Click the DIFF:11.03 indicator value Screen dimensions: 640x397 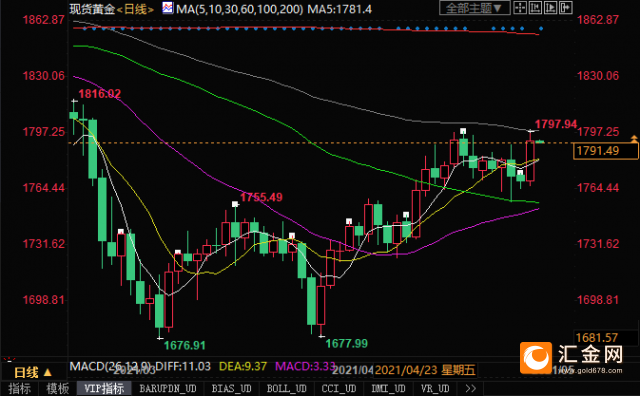click(x=183, y=366)
